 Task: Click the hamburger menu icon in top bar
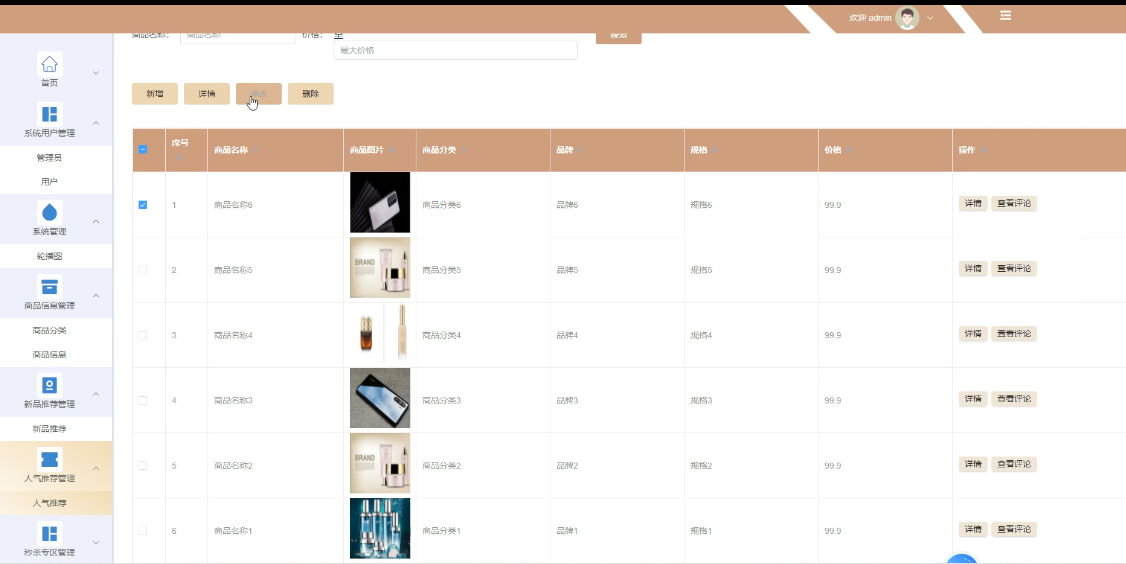(1005, 15)
